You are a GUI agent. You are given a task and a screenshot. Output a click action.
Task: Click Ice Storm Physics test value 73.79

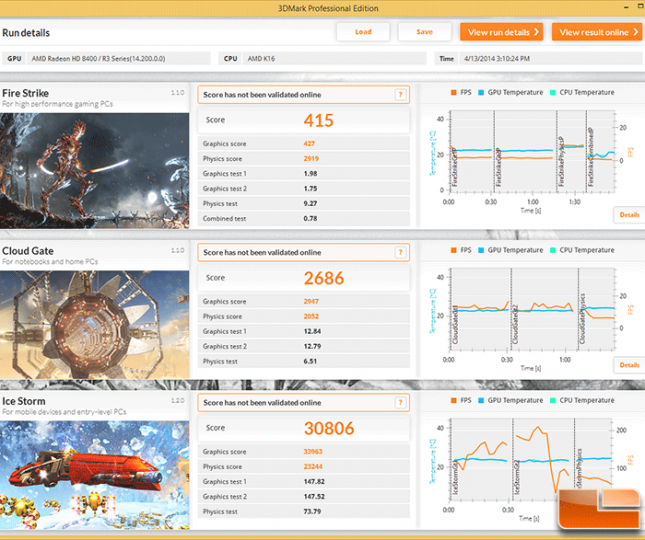312,511
